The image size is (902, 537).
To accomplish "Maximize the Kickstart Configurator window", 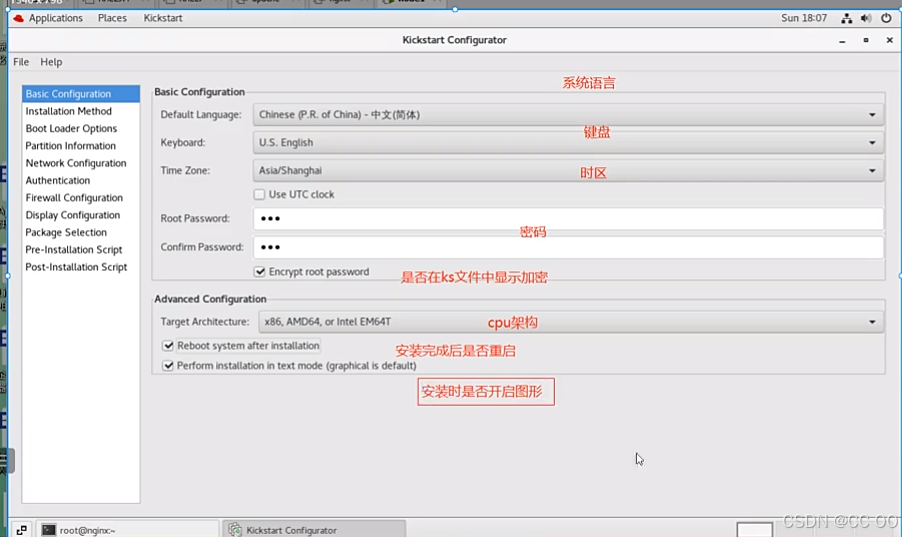I will pyautogui.click(x=866, y=40).
